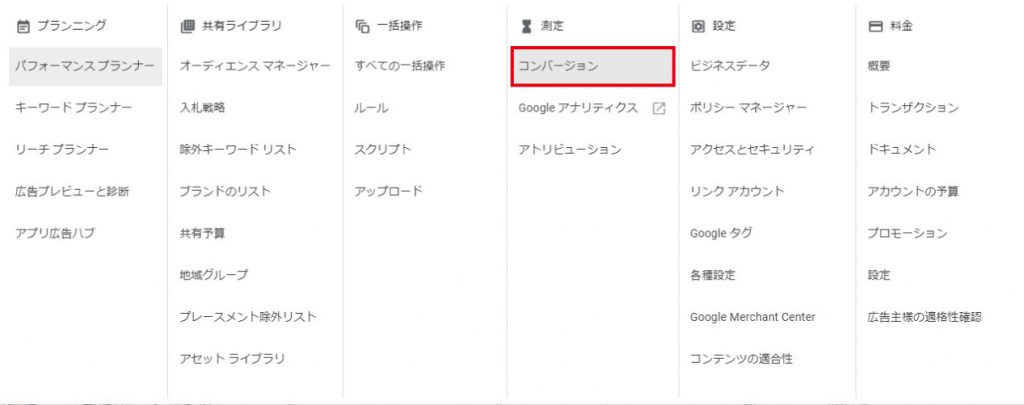Click the 測定 hourglass icon
This screenshot has width=1024, height=405.
526,26
